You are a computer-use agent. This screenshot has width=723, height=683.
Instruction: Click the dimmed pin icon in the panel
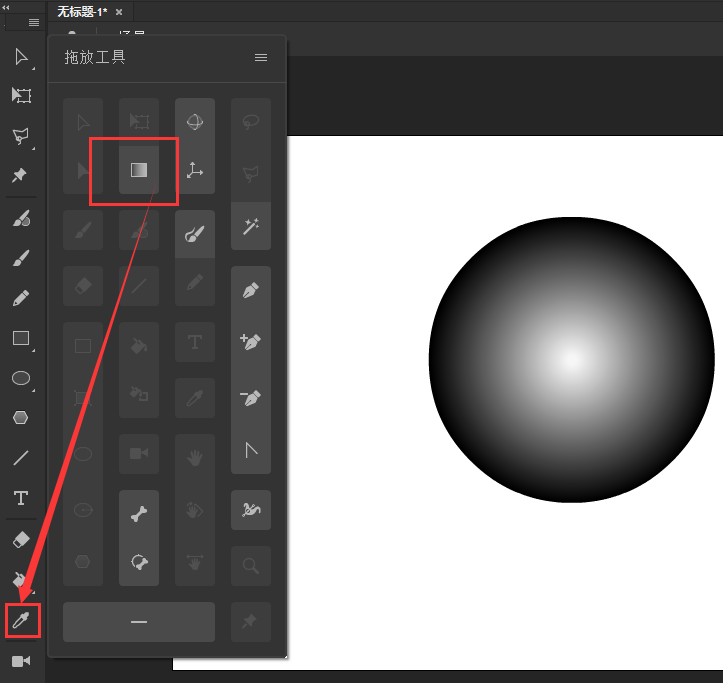pyautogui.click(x=250, y=622)
